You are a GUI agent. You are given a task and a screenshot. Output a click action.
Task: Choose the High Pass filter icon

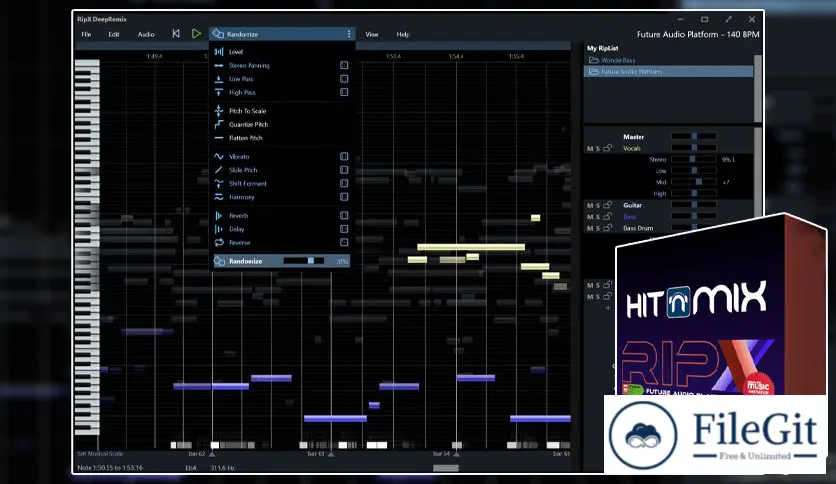pos(219,92)
